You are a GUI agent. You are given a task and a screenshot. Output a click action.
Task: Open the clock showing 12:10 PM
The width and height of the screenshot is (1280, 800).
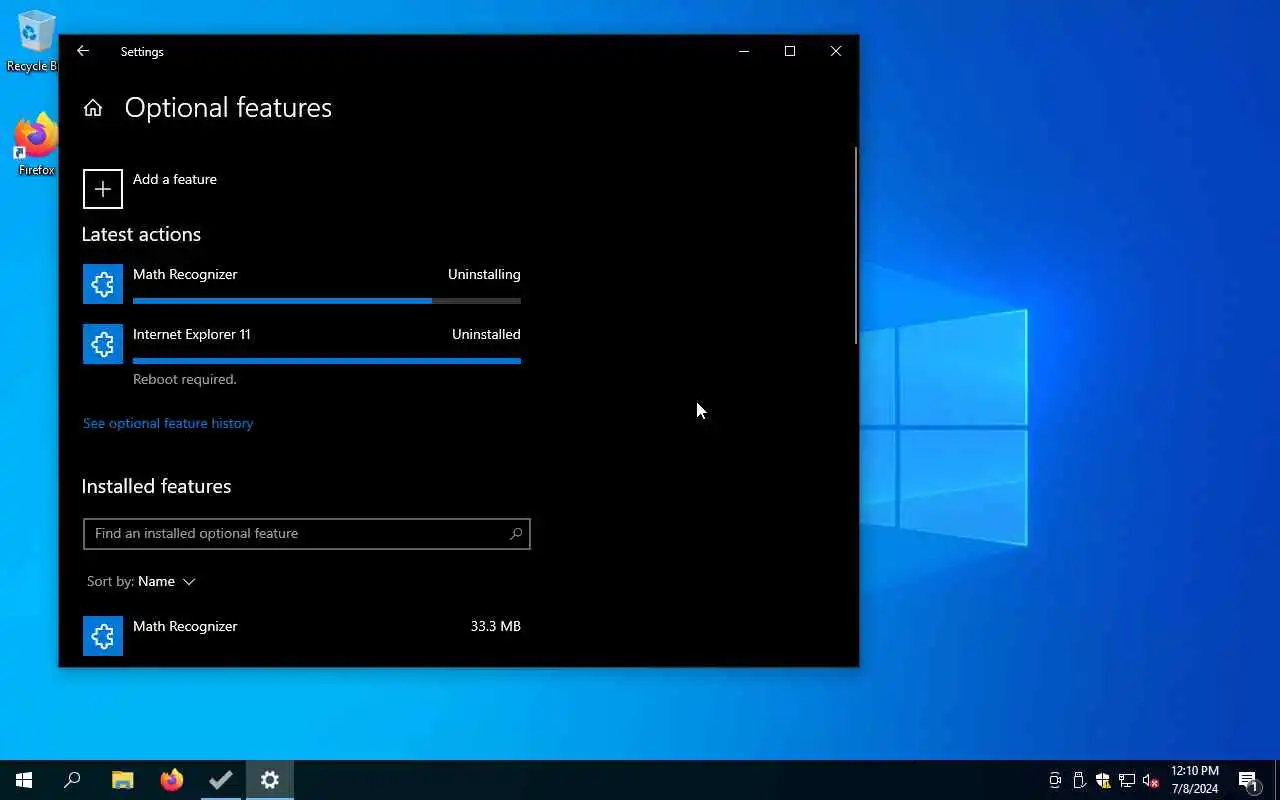click(1195, 780)
